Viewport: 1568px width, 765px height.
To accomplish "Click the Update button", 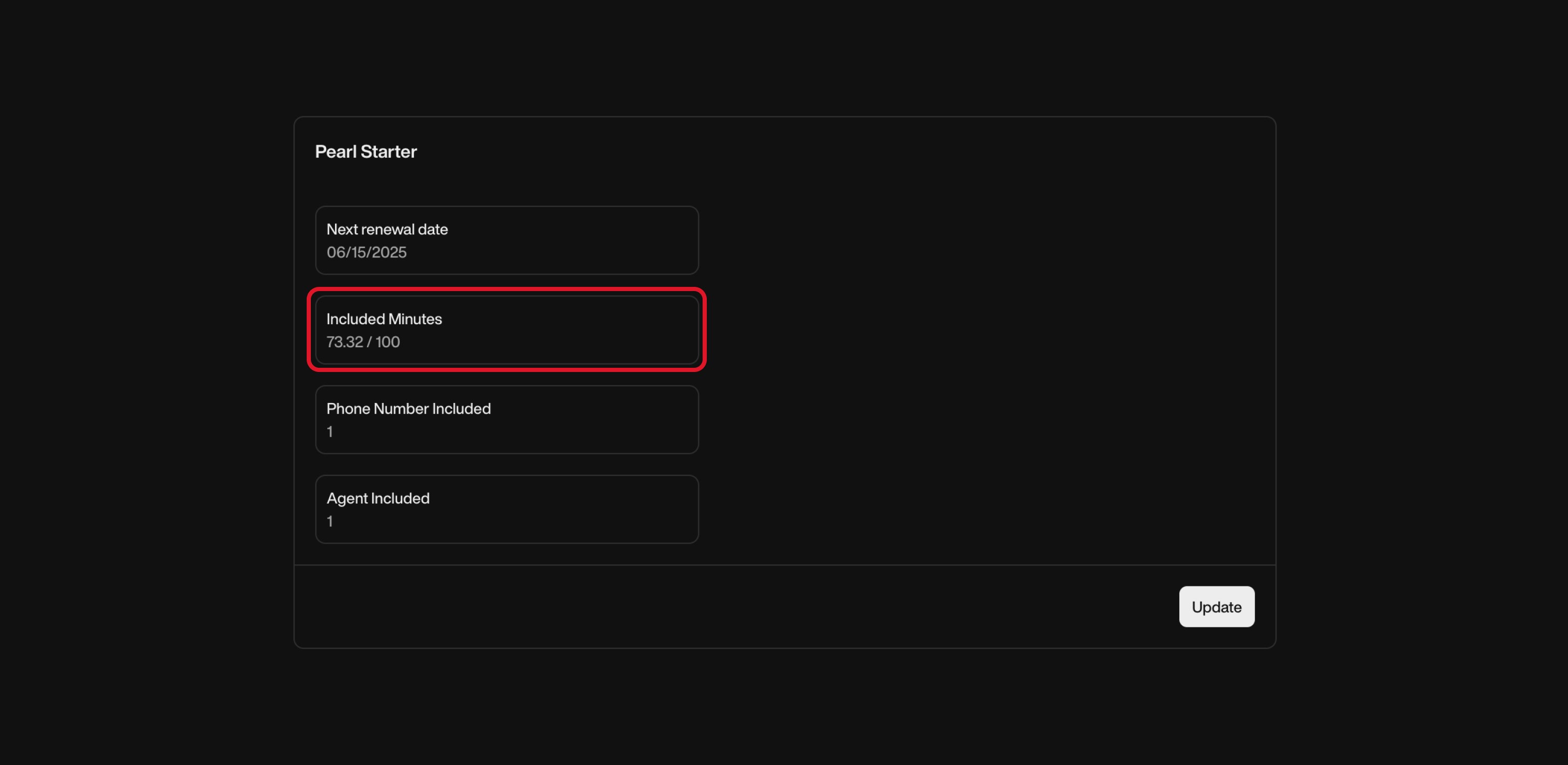I will pos(1216,607).
